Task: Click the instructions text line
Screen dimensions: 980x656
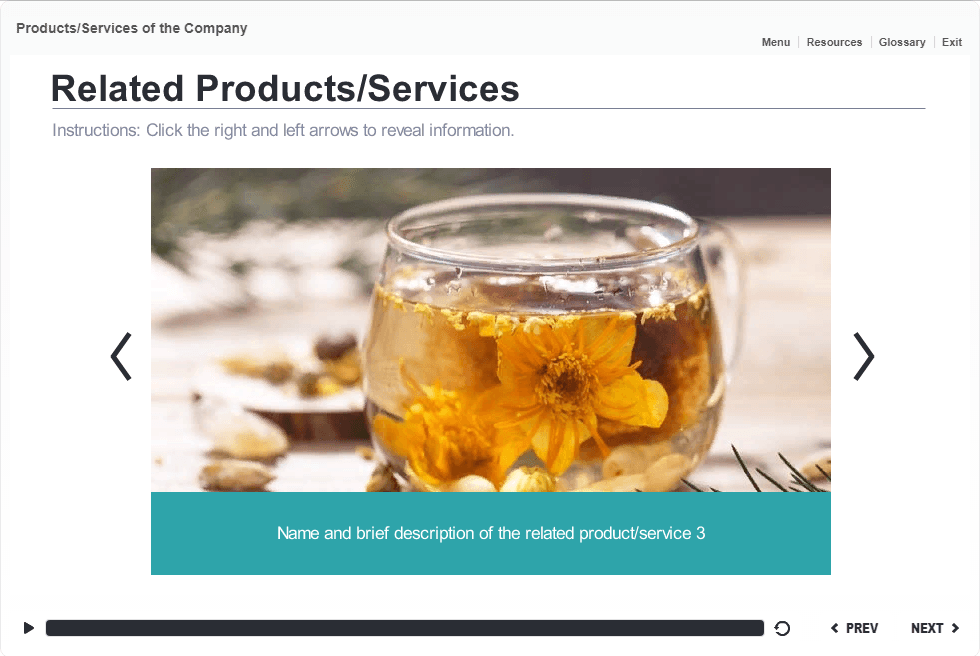Action: [x=283, y=130]
